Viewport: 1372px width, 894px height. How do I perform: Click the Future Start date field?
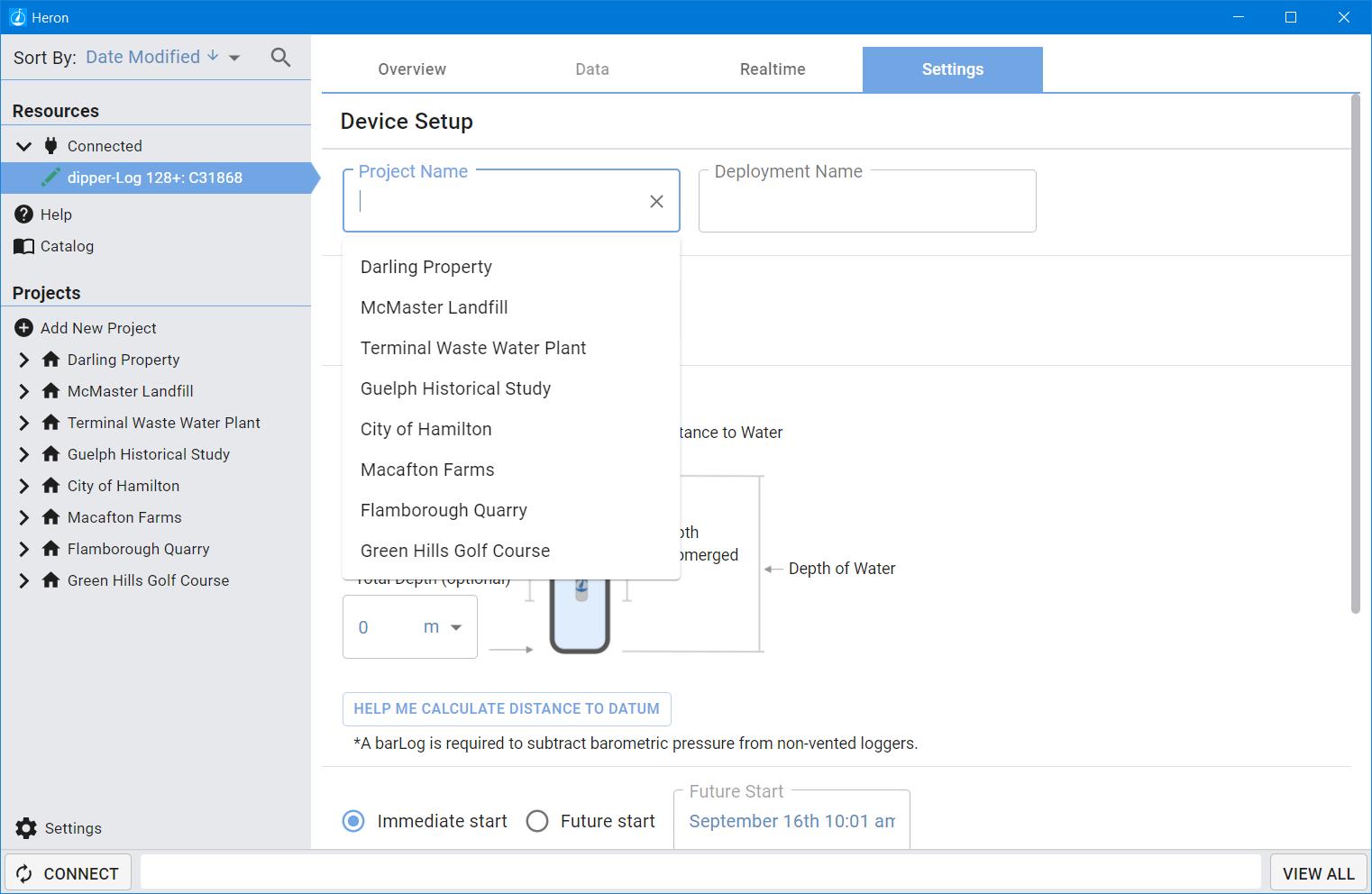click(791, 821)
